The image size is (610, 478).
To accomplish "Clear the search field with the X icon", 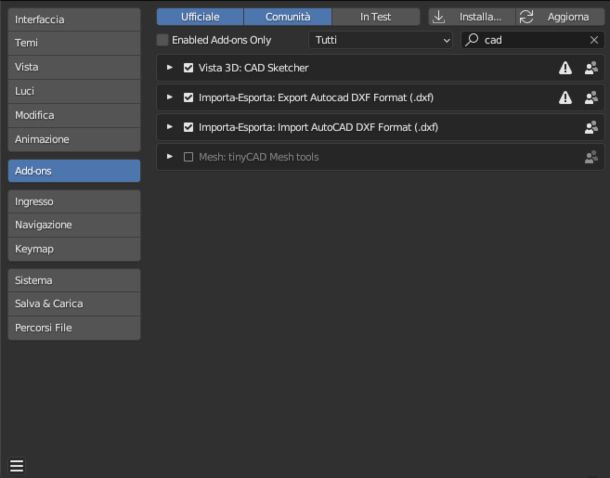I will pos(594,40).
